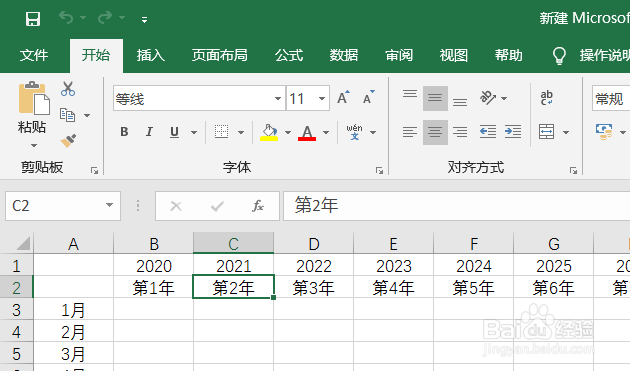Open the undo history dropdown arrow

tap(83, 18)
